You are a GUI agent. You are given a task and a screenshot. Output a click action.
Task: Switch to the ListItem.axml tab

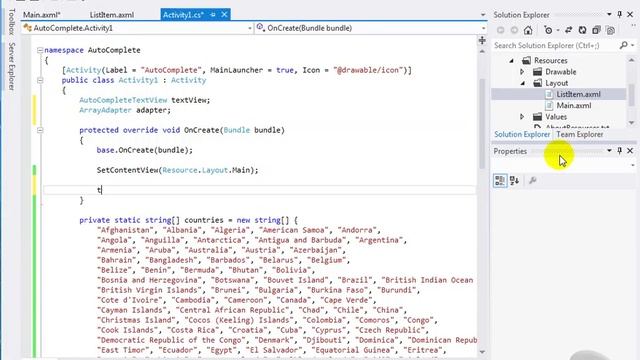(x=111, y=15)
